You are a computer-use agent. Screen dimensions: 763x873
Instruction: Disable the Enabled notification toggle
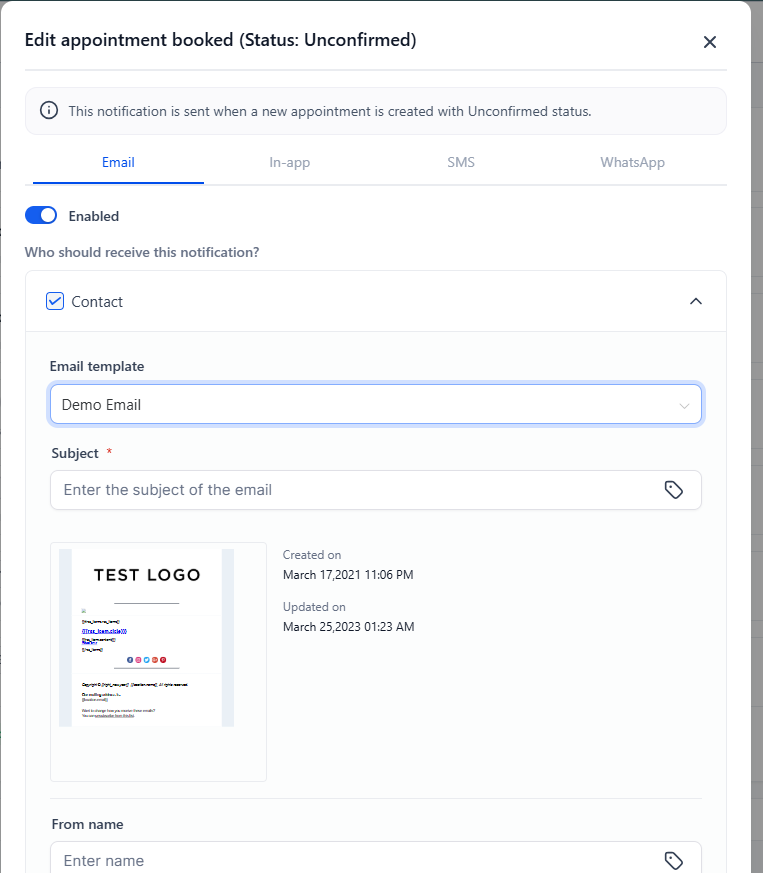(x=41, y=216)
